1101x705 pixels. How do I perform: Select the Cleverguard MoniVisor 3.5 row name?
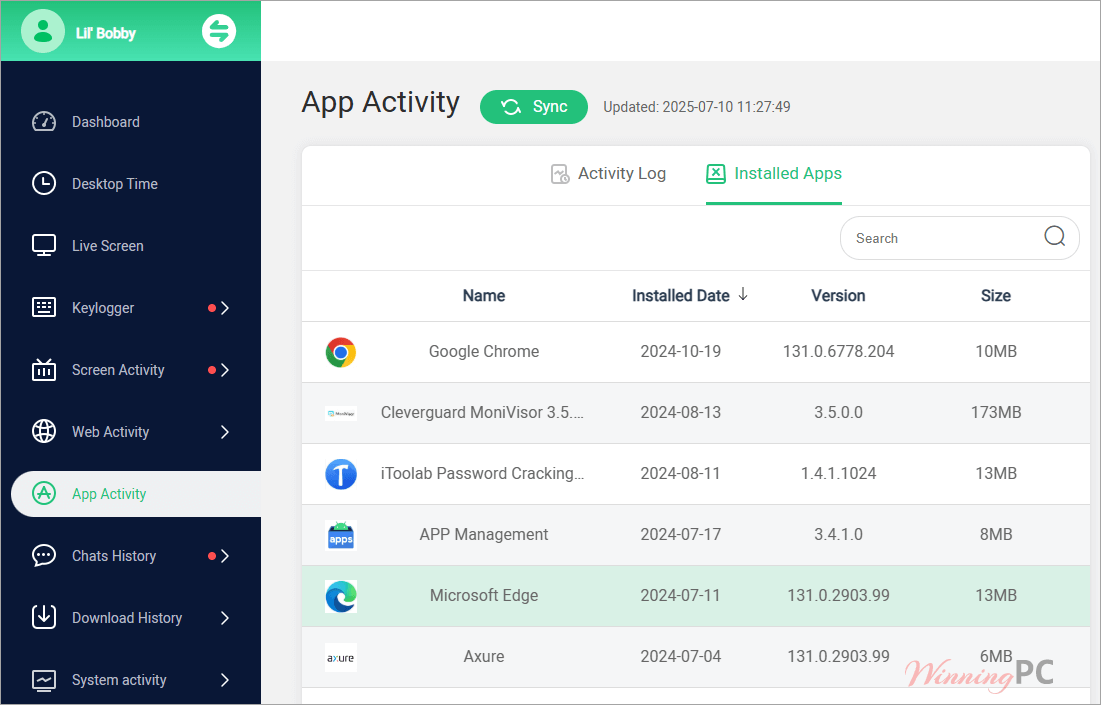point(482,412)
